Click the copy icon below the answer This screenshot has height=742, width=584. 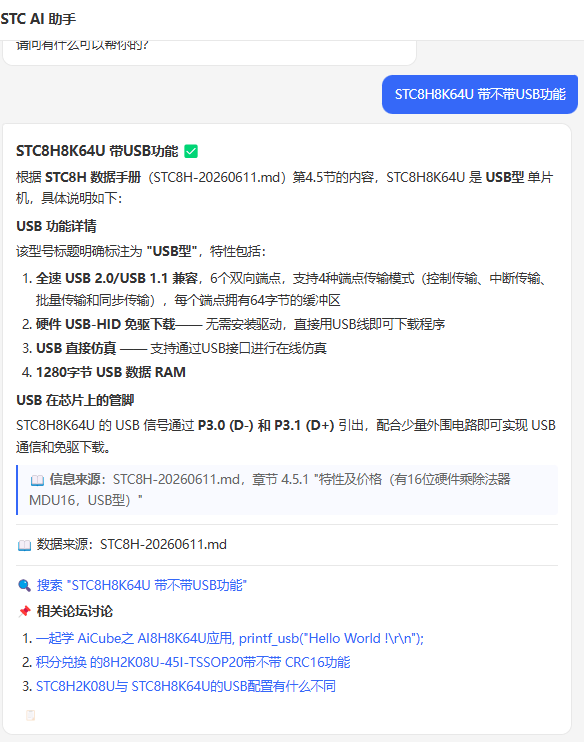coord(30,715)
